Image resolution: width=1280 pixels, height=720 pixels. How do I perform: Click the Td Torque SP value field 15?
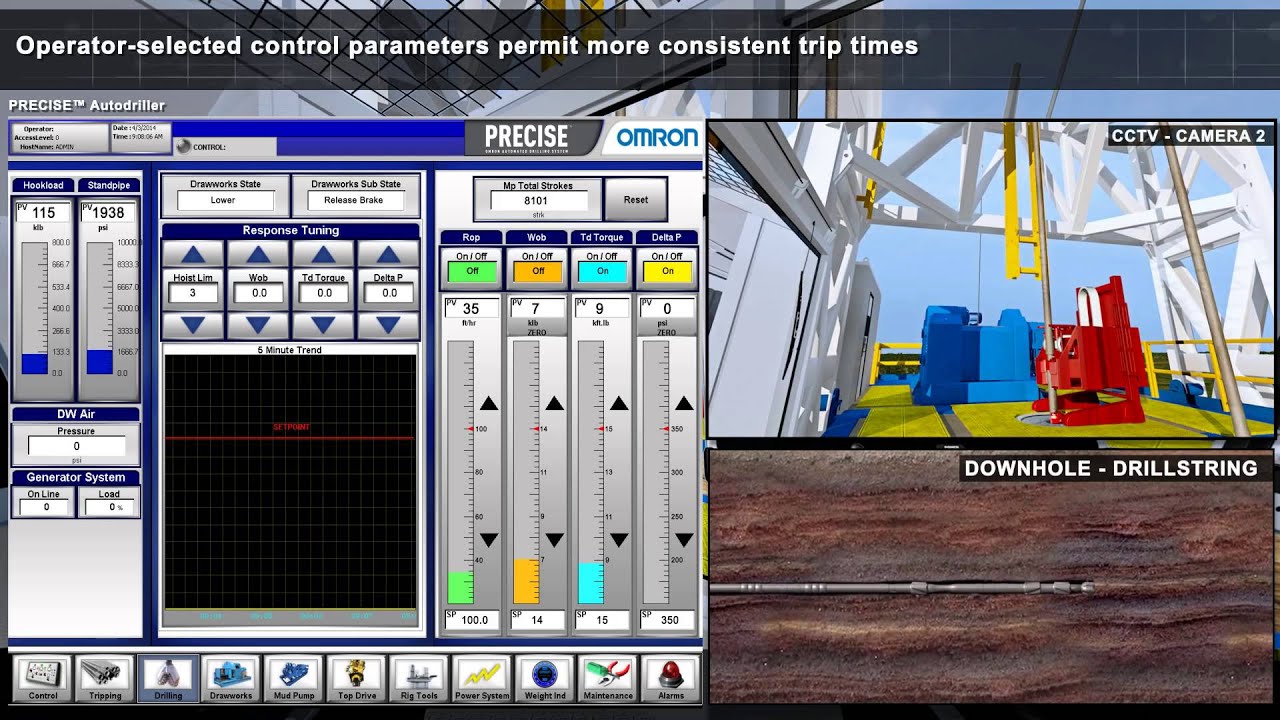click(x=601, y=620)
